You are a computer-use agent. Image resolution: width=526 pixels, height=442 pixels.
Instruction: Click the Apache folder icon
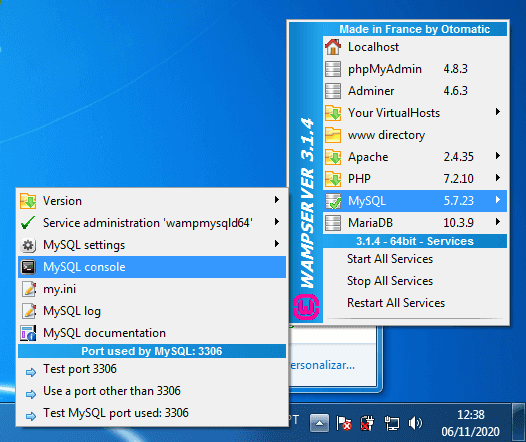(x=333, y=157)
